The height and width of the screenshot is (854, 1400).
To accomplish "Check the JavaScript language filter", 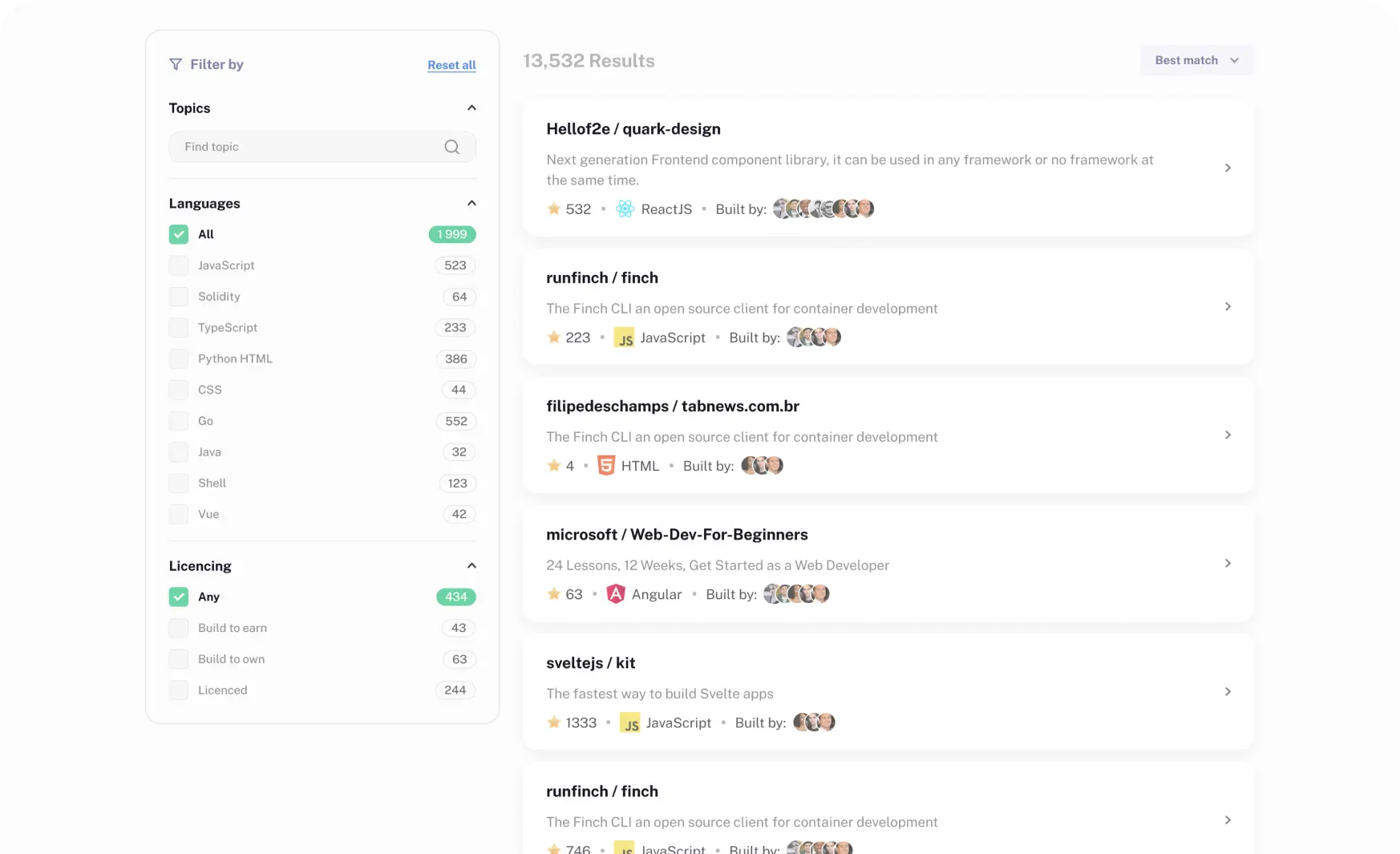I will point(179,265).
